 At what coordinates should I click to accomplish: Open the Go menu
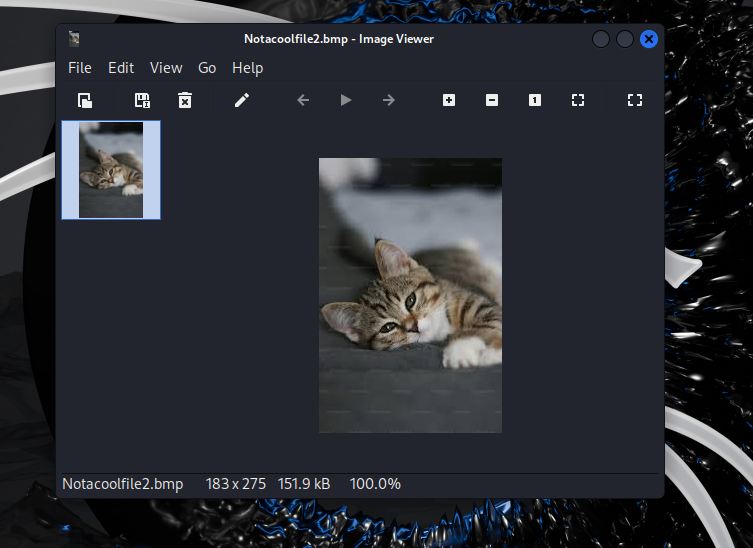[207, 68]
